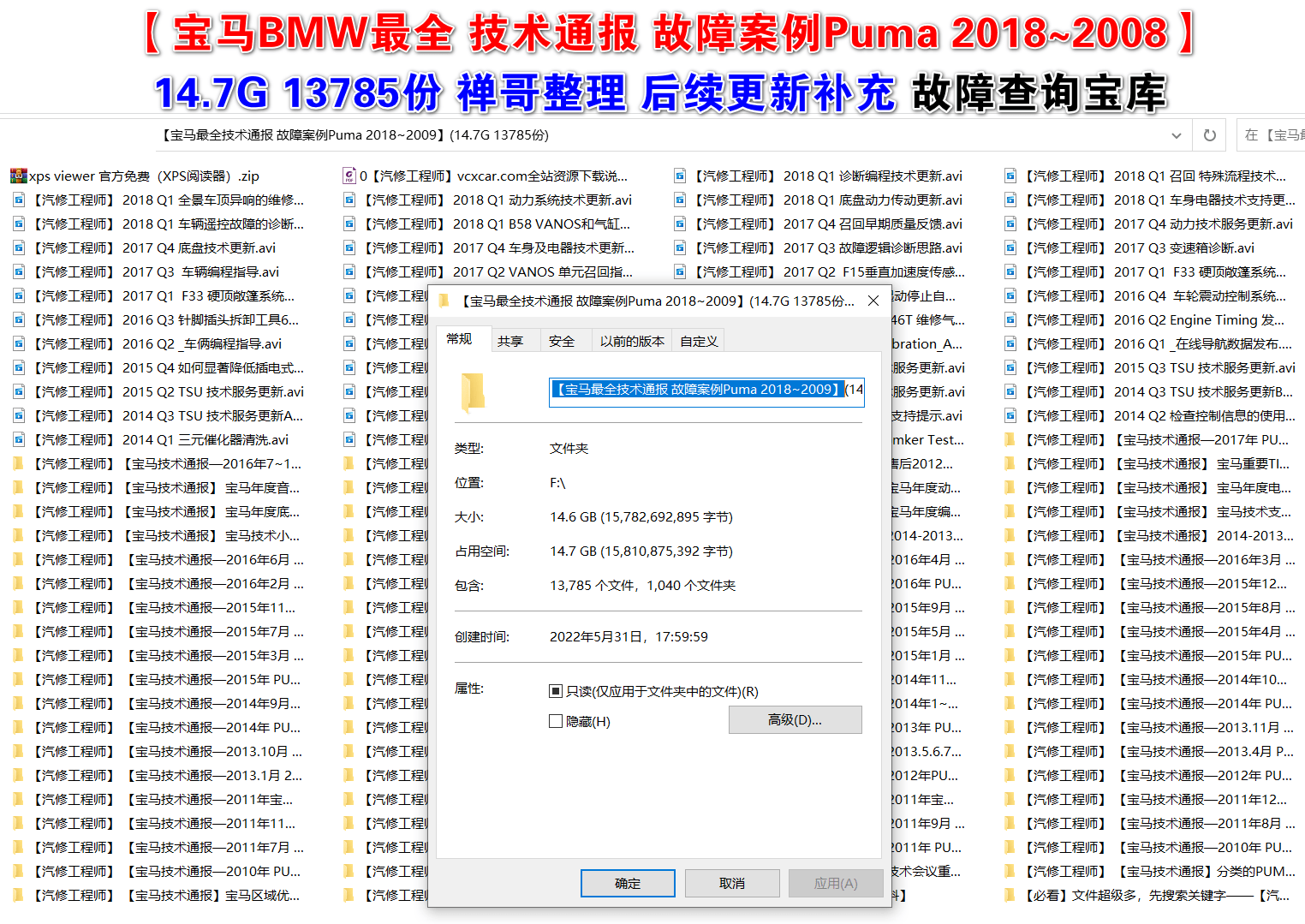Switch to the 安全 tab
Viewport: 1305px width, 924px height.
(563, 339)
